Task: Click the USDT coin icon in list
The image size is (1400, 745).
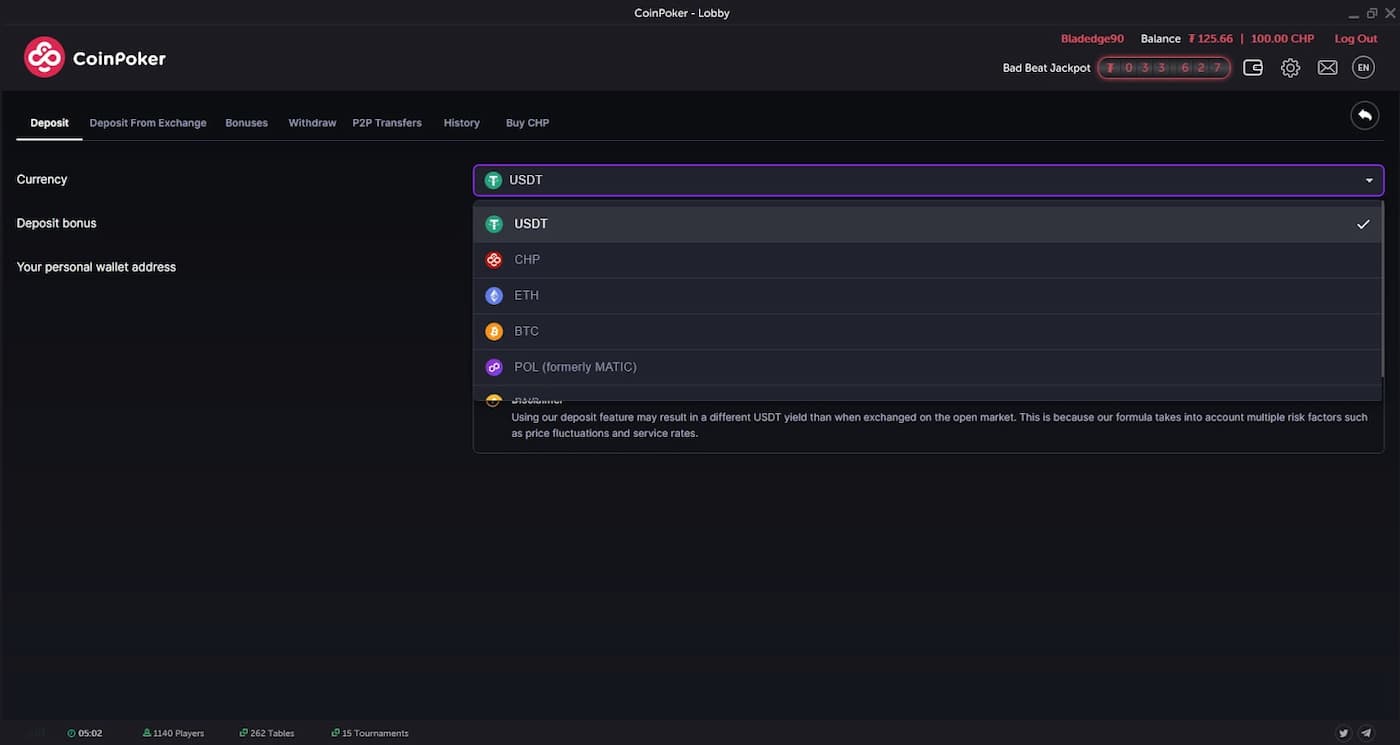Action: click(x=494, y=224)
